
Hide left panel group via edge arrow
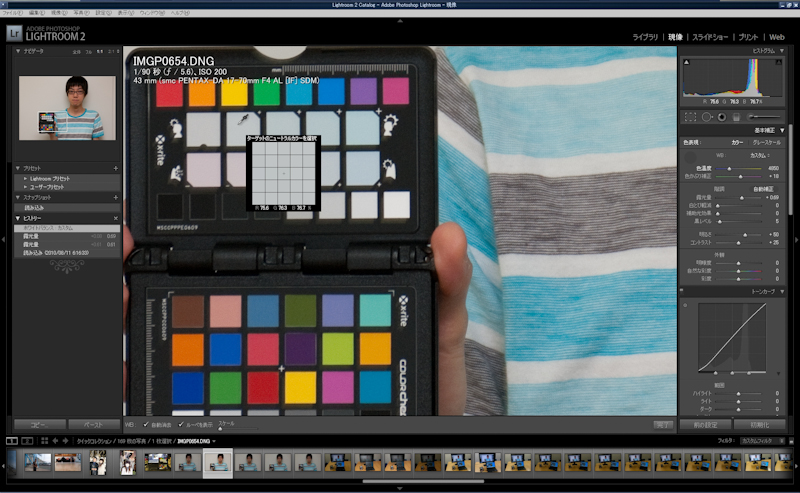click(4, 239)
